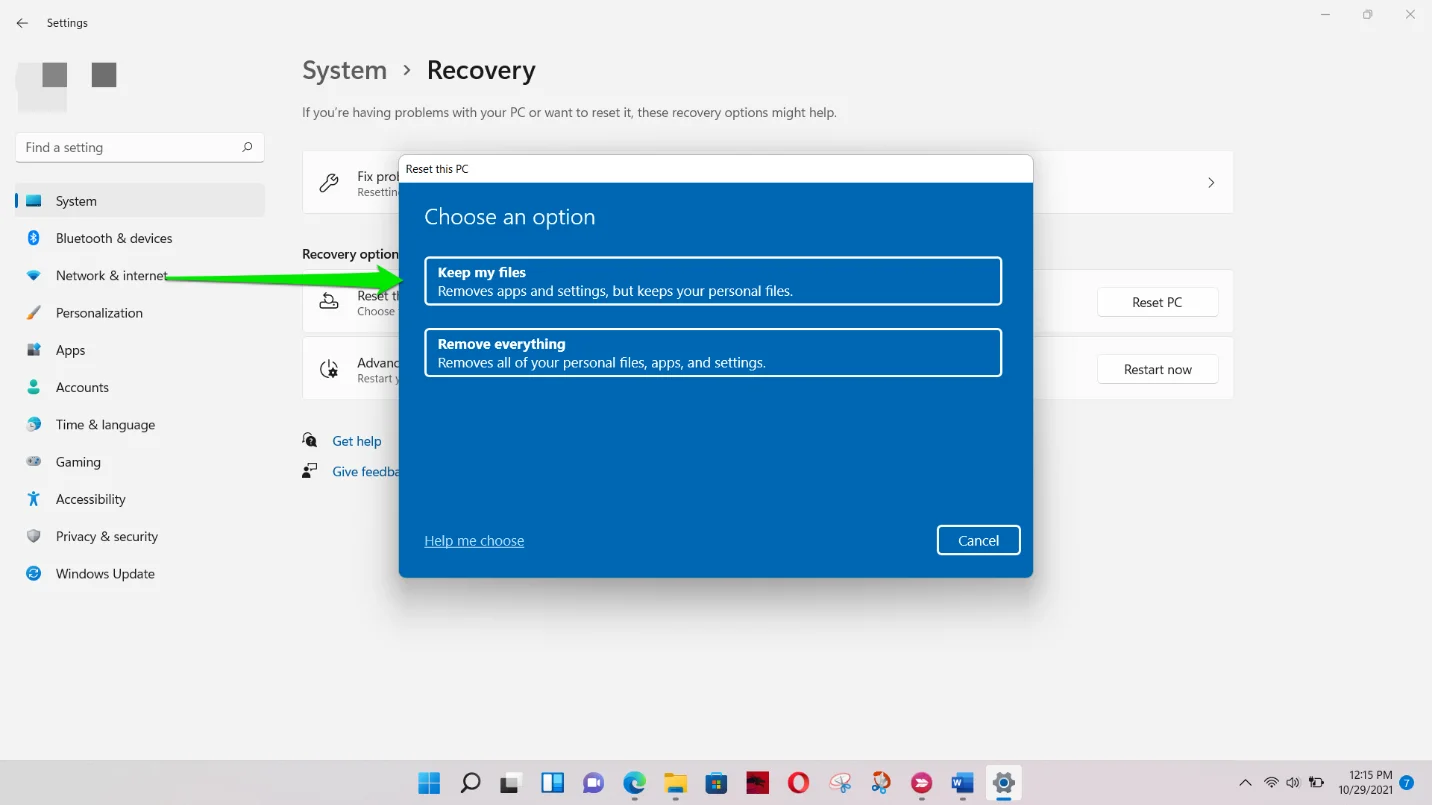
Task: Open Windows Update settings
Action: (x=140, y=574)
